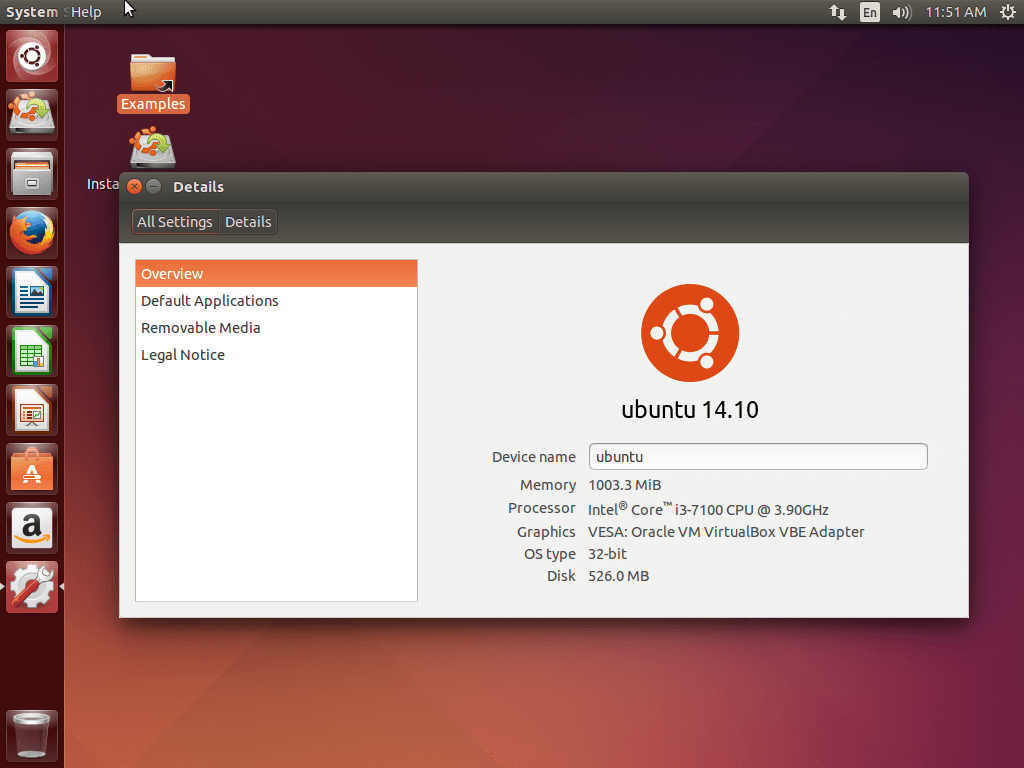Click the Disk value 526.0 MB
Viewport: 1024px width, 768px height.
(618, 576)
